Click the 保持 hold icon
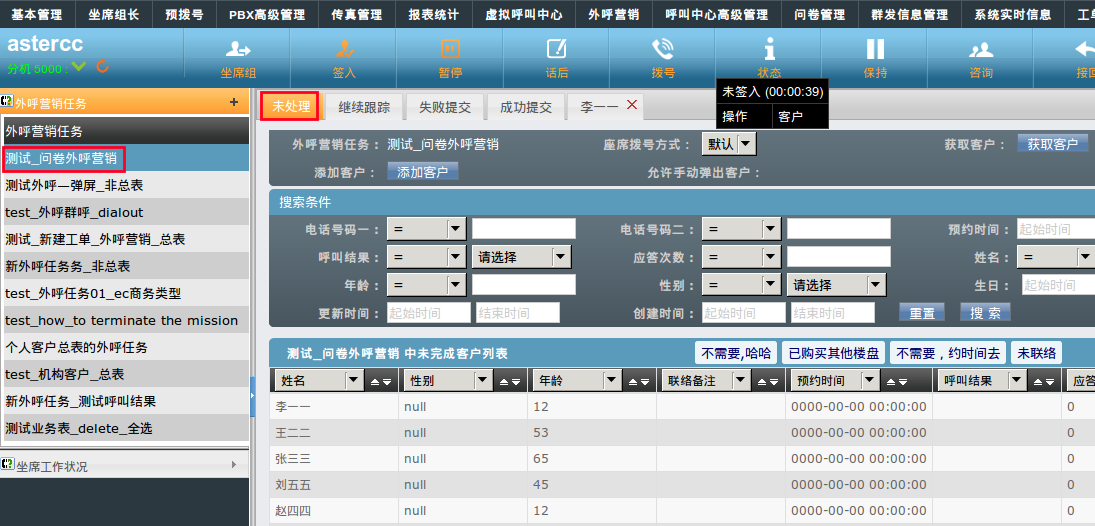1095x526 pixels. pos(875,49)
